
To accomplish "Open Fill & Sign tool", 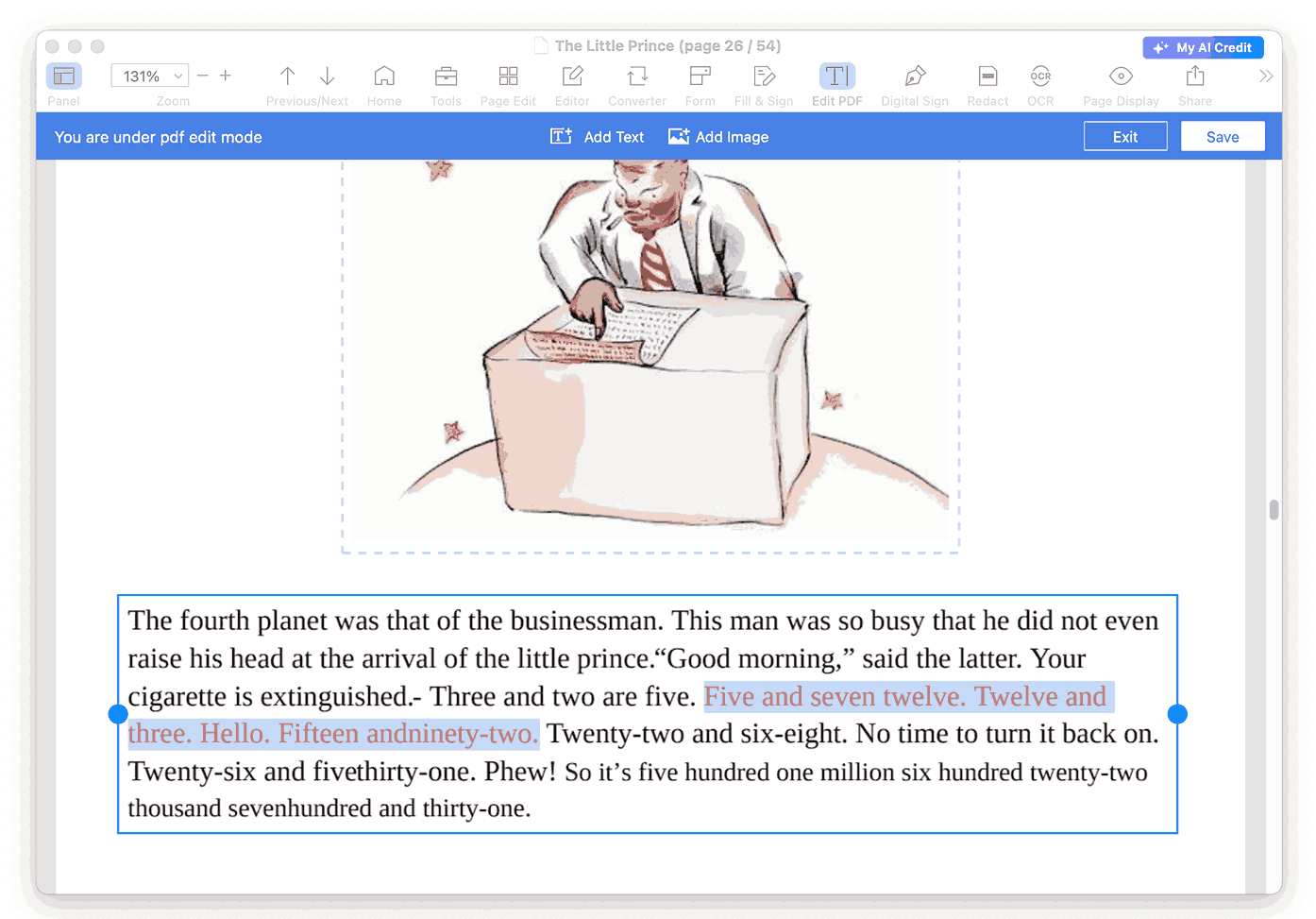I will [x=764, y=76].
